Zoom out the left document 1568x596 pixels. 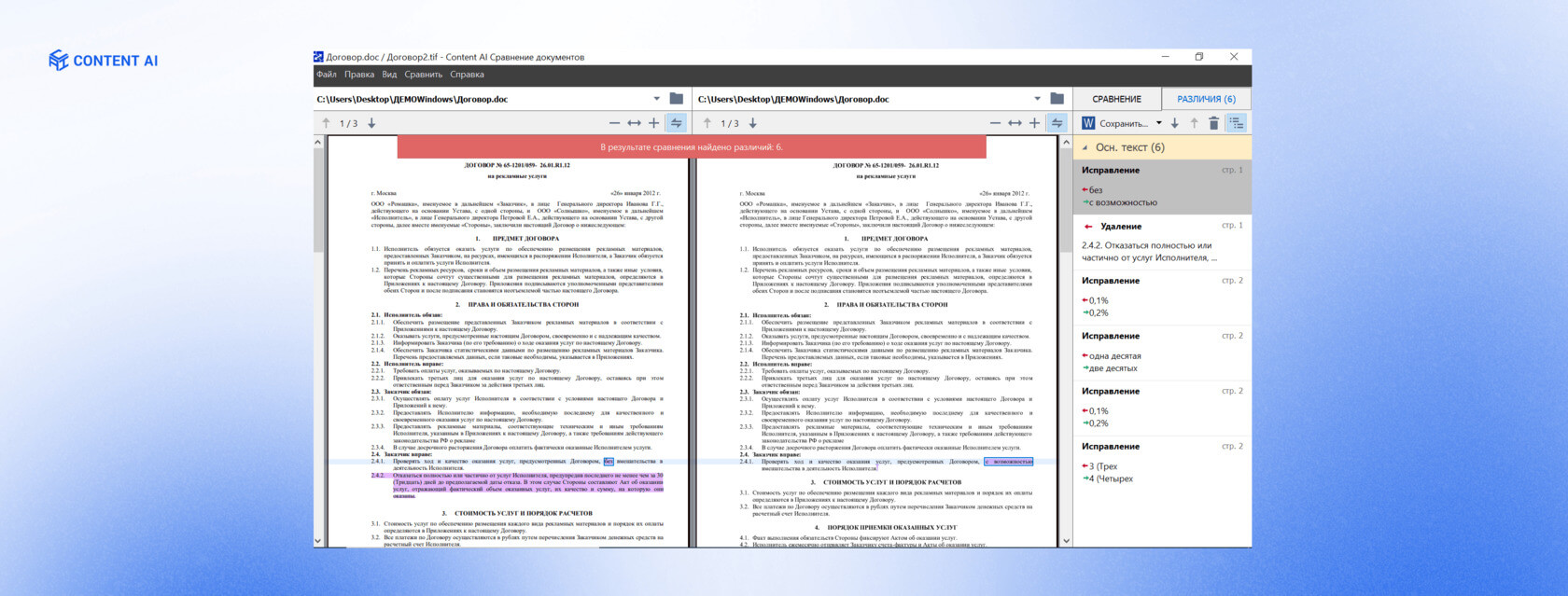click(x=614, y=123)
